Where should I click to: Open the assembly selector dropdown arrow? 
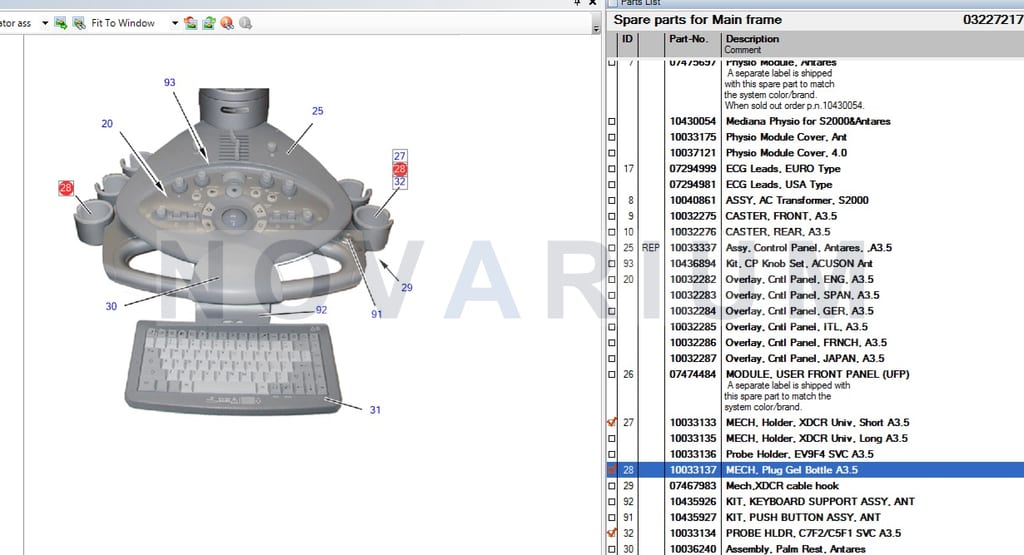44,24
